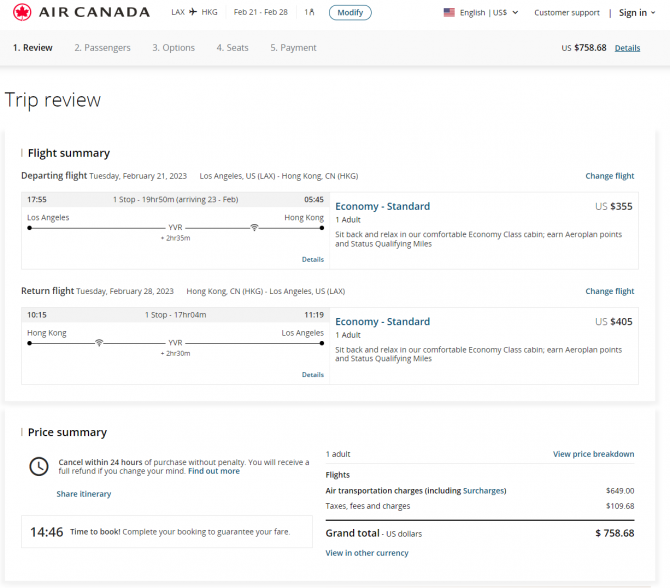Click the Modify search button

[350, 12]
